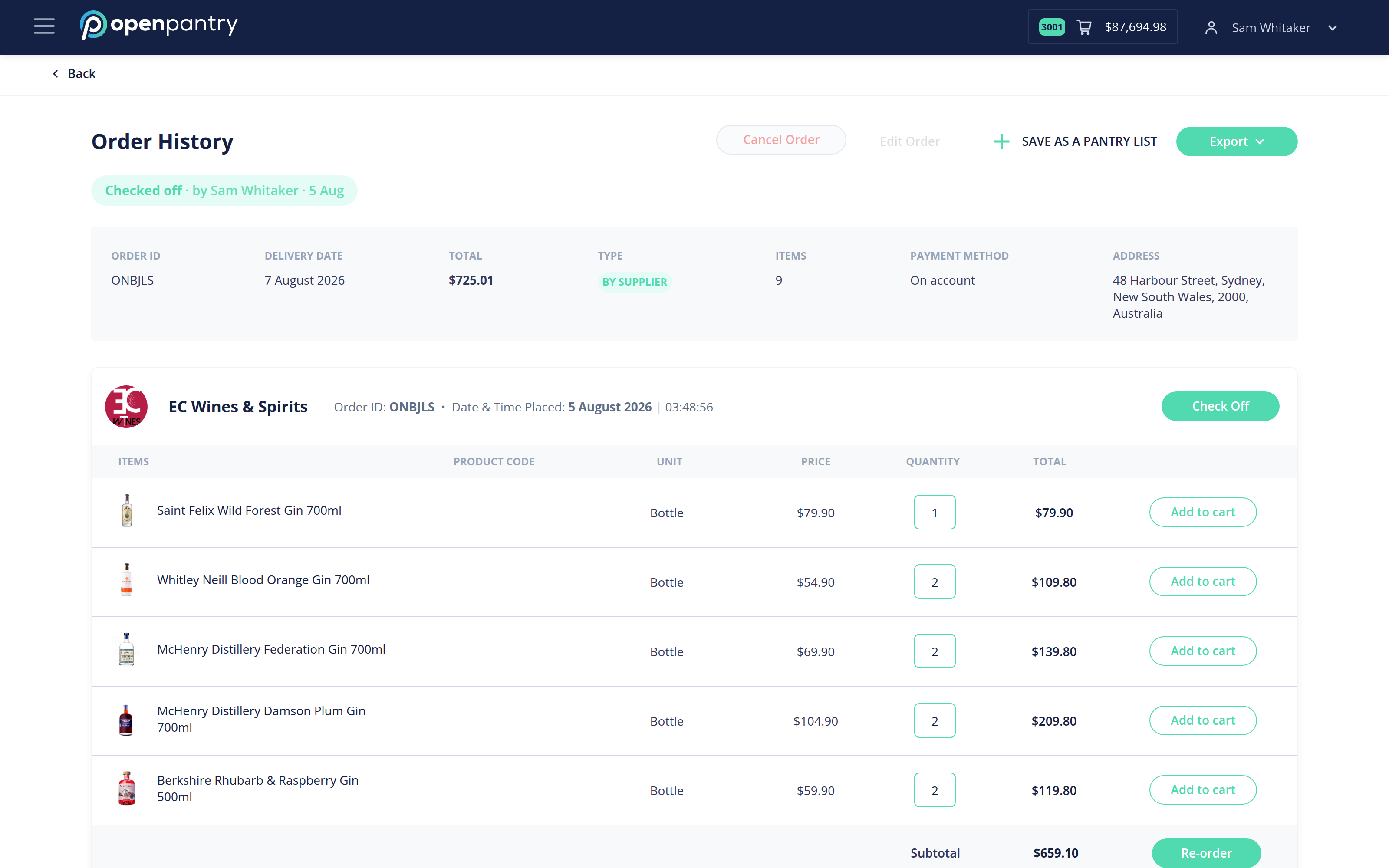Add Saint Felix Wild Forest Gin to cart
This screenshot has height=868, width=1389.
click(1202, 512)
